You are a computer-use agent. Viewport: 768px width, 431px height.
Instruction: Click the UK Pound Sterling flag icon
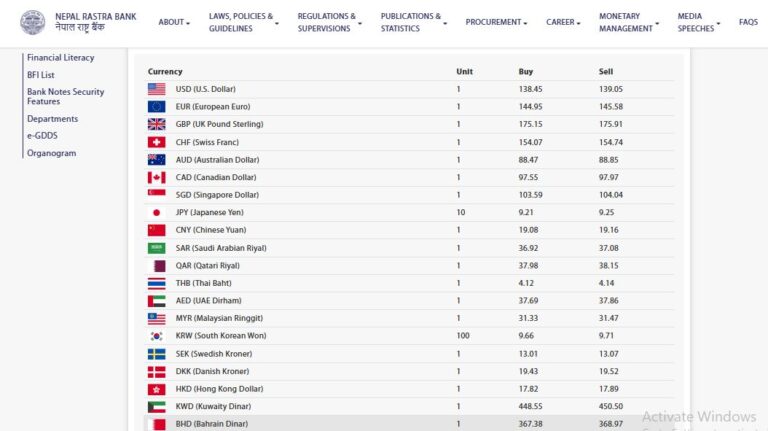point(156,124)
